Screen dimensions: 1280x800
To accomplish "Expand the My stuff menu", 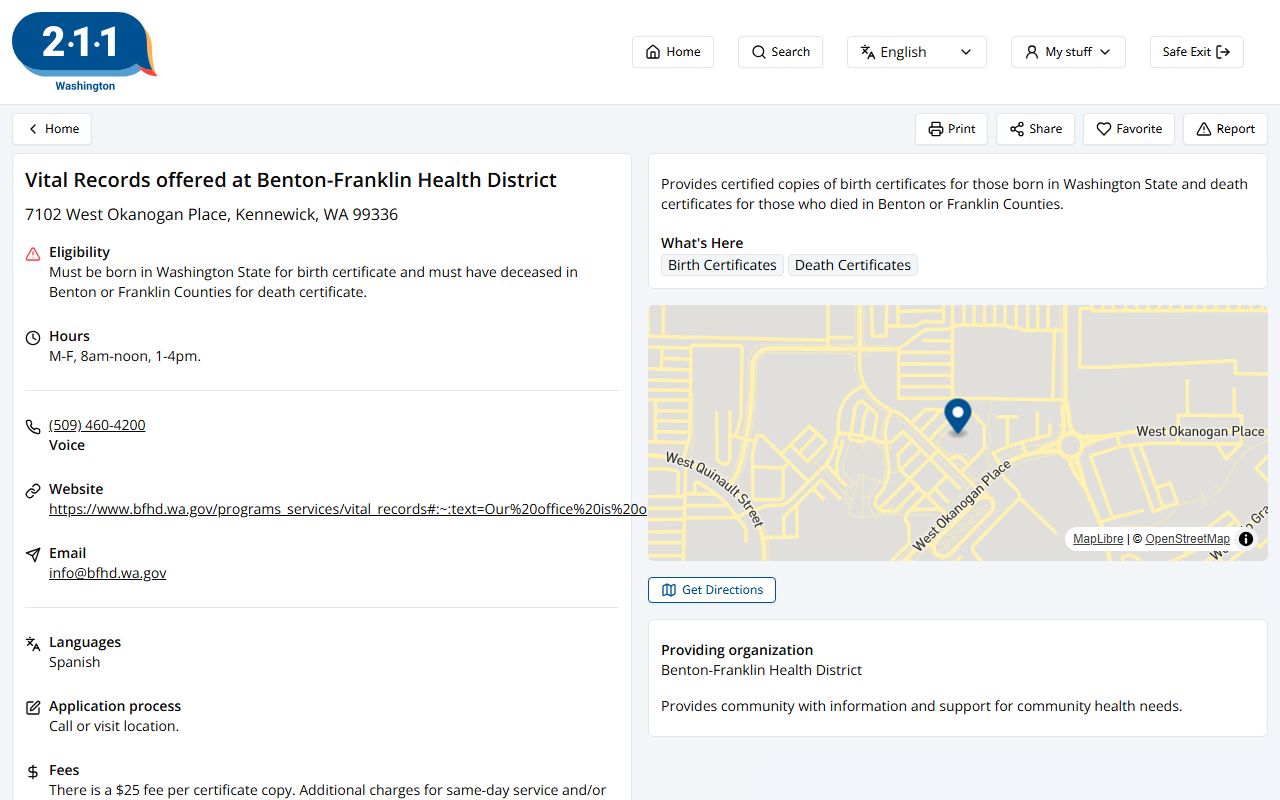I will [x=1068, y=52].
